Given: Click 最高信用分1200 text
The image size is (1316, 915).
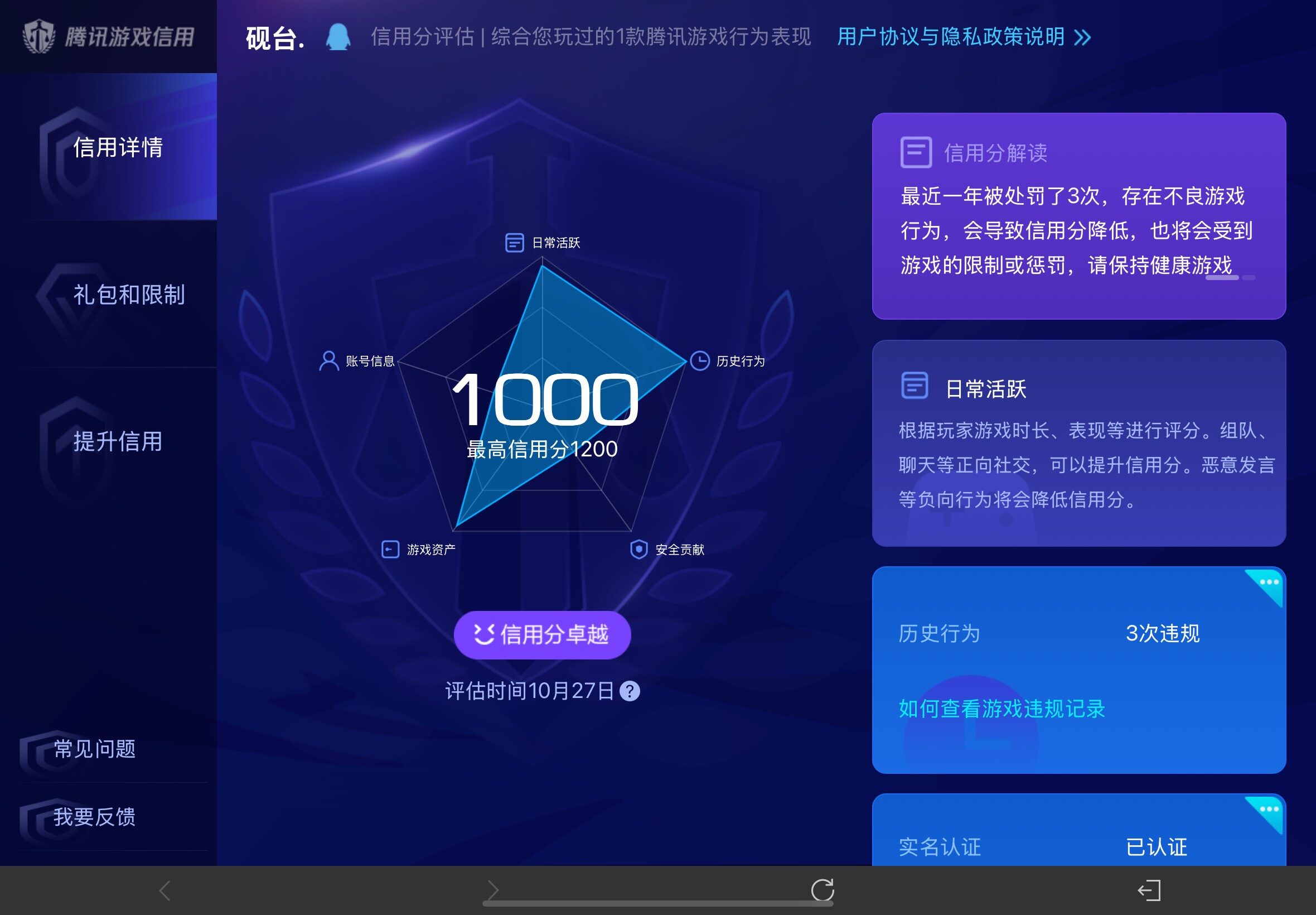Looking at the screenshot, I should tap(542, 449).
